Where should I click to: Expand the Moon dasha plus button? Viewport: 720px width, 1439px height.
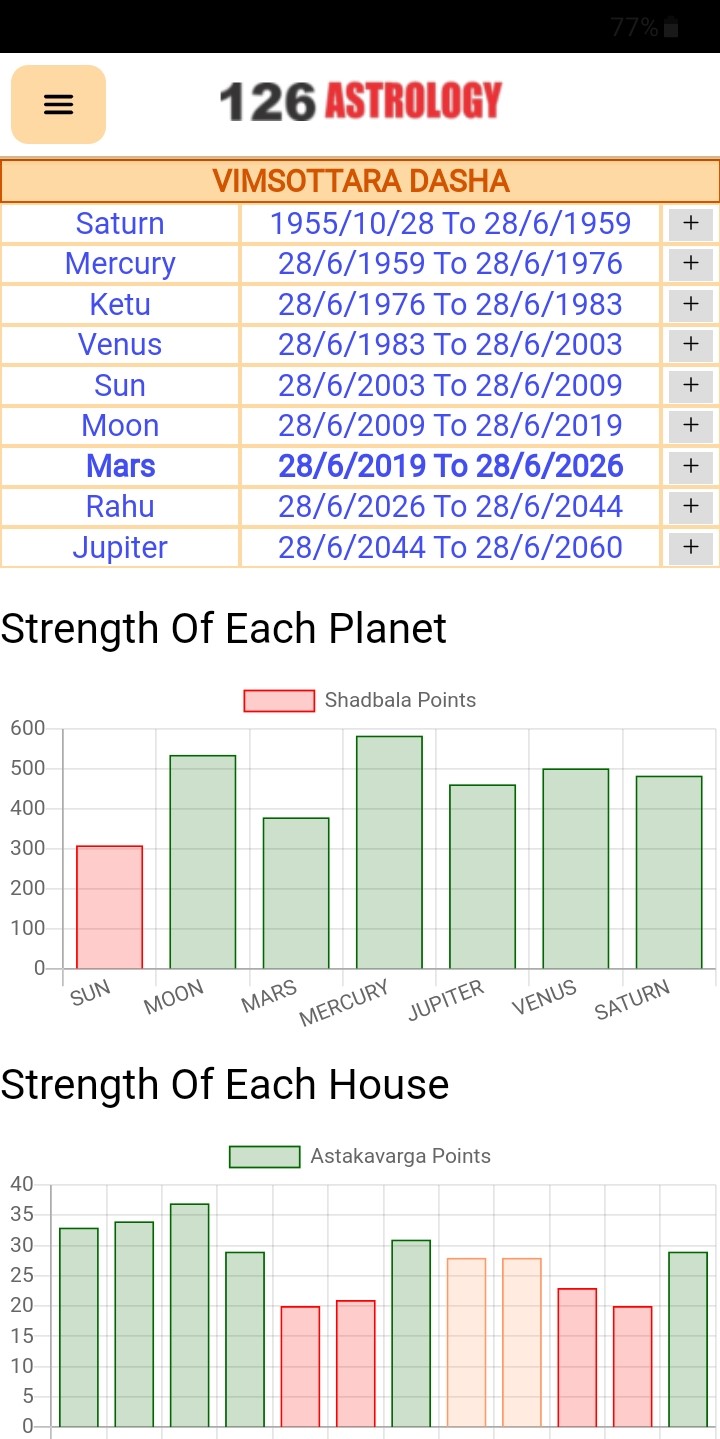690,426
